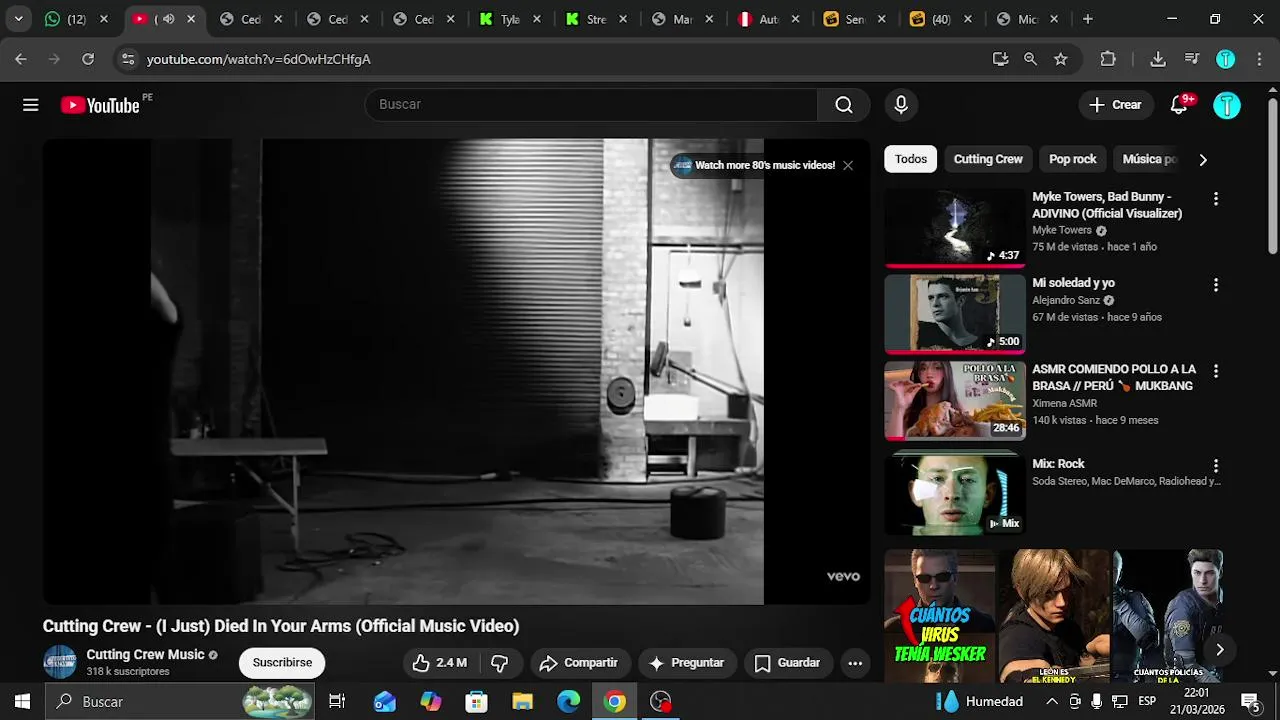The image size is (1280, 720).
Task: Open the cast/install icon in address bar
Action: [x=1001, y=59]
